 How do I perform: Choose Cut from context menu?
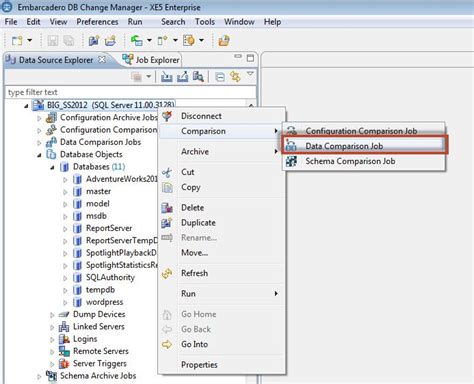coord(221,172)
